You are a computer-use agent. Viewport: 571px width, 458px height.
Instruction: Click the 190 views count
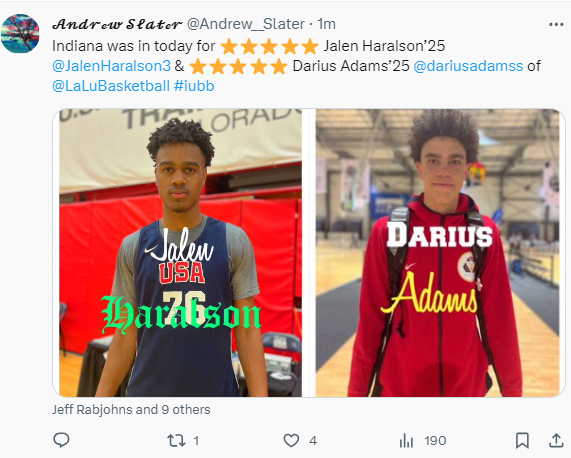(435, 441)
